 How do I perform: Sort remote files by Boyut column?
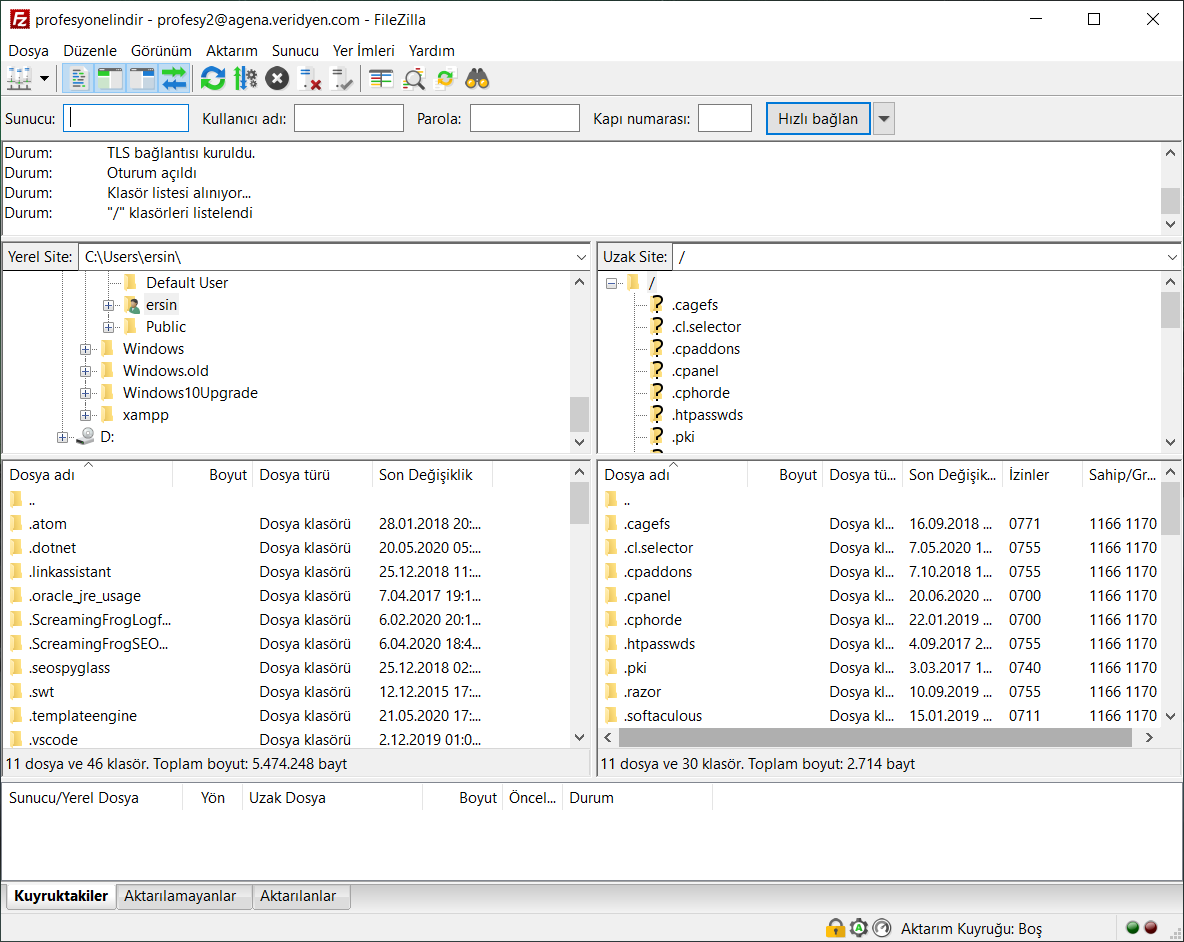pos(785,475)
